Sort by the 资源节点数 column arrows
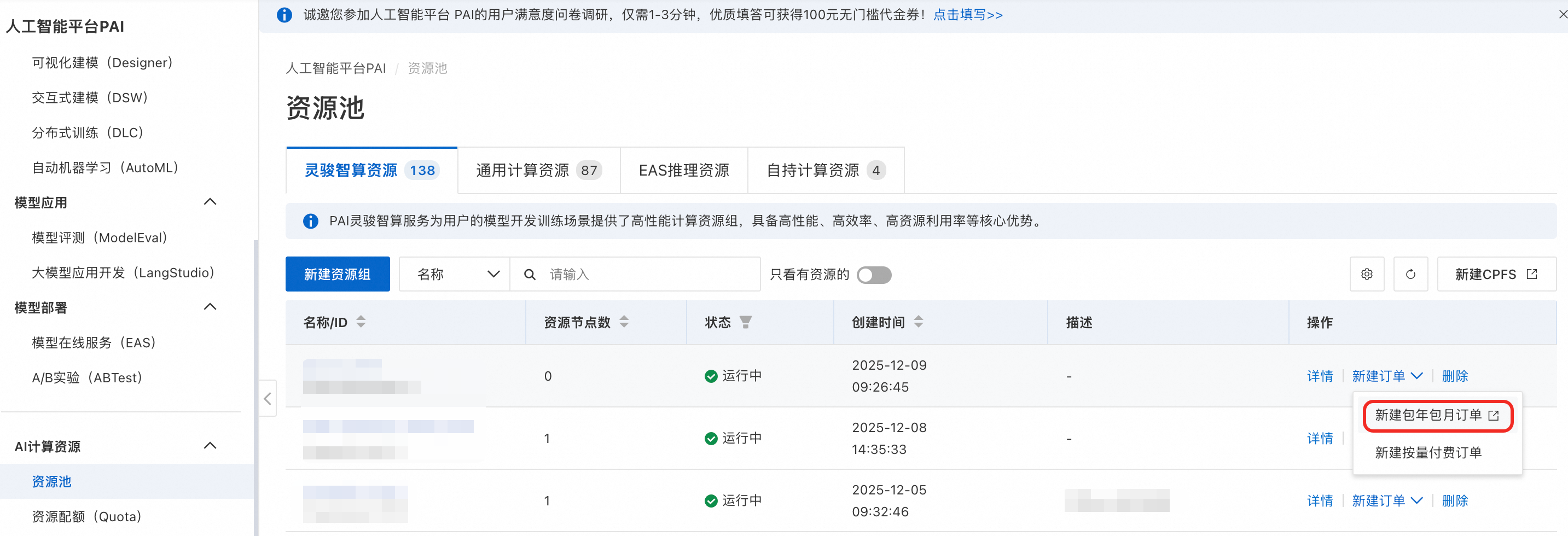 (624, 322)
